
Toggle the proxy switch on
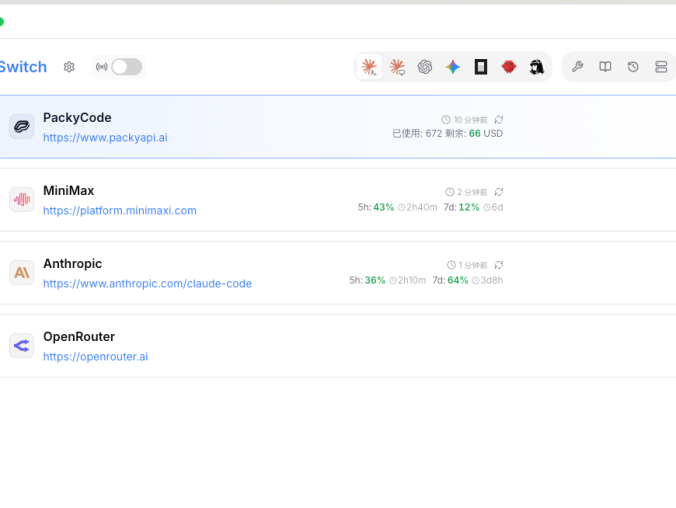click(126, 67)
